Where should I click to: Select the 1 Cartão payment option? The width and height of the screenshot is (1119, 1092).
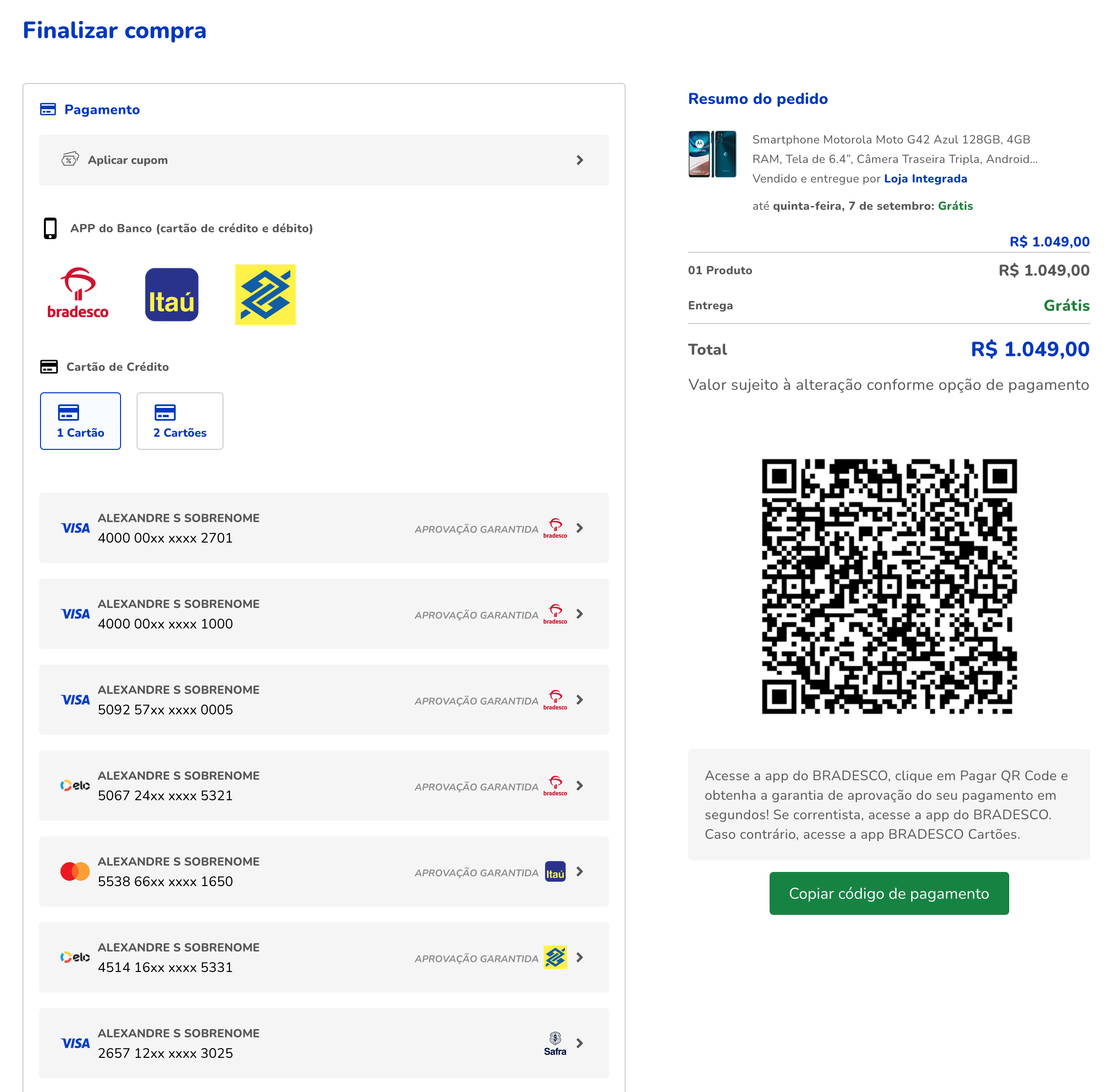pos(80,421)
